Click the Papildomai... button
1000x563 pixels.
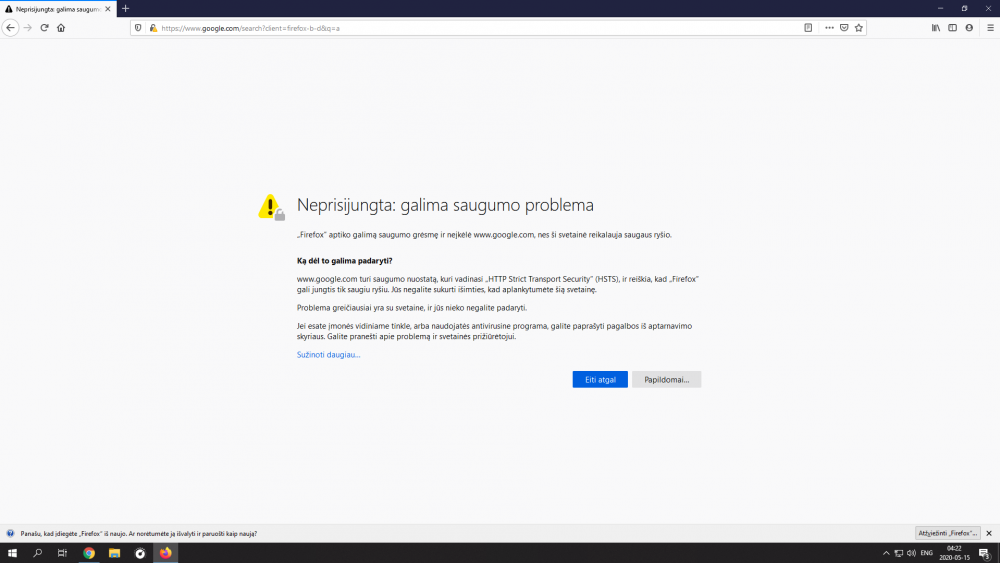666,379
